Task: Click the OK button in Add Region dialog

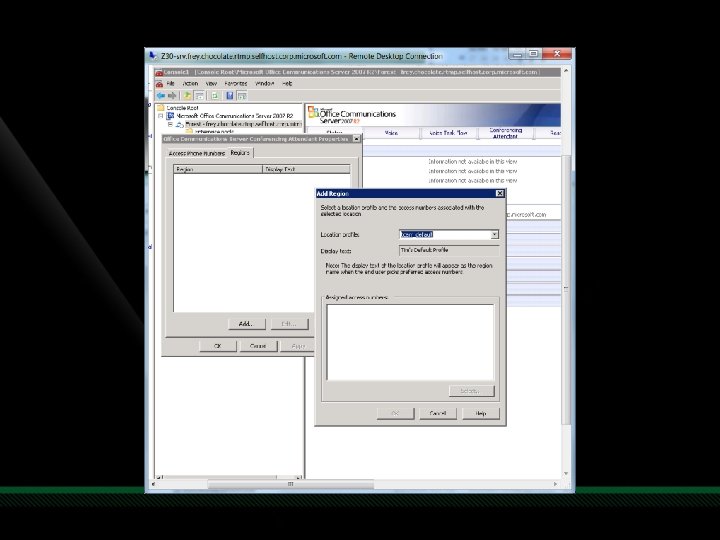Action: (x=395, y=413)
